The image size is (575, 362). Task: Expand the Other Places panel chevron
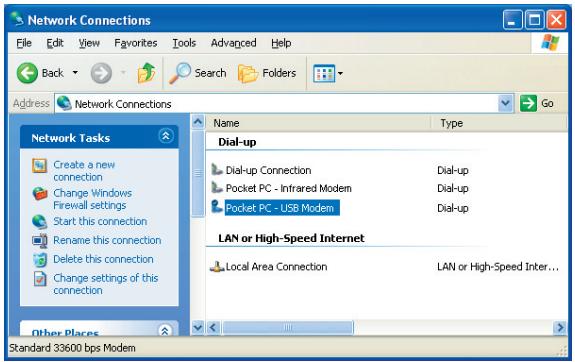[165, 330]
